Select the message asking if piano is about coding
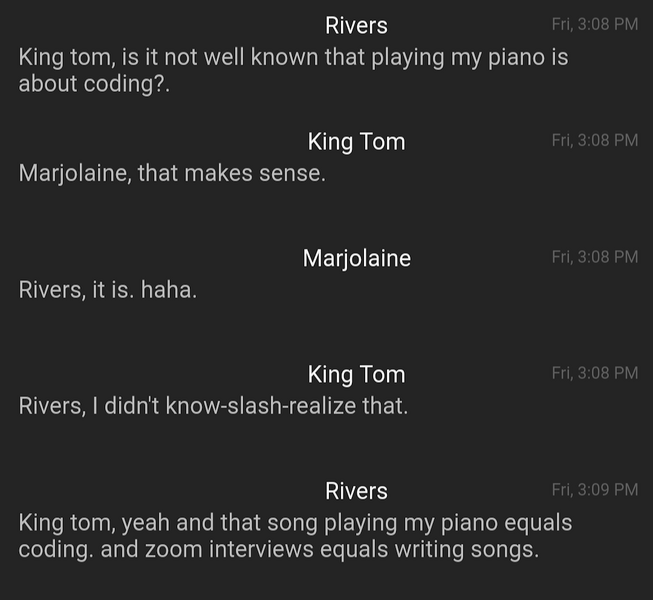The width and height of the screenshot is (653, 600). [293, 70]
